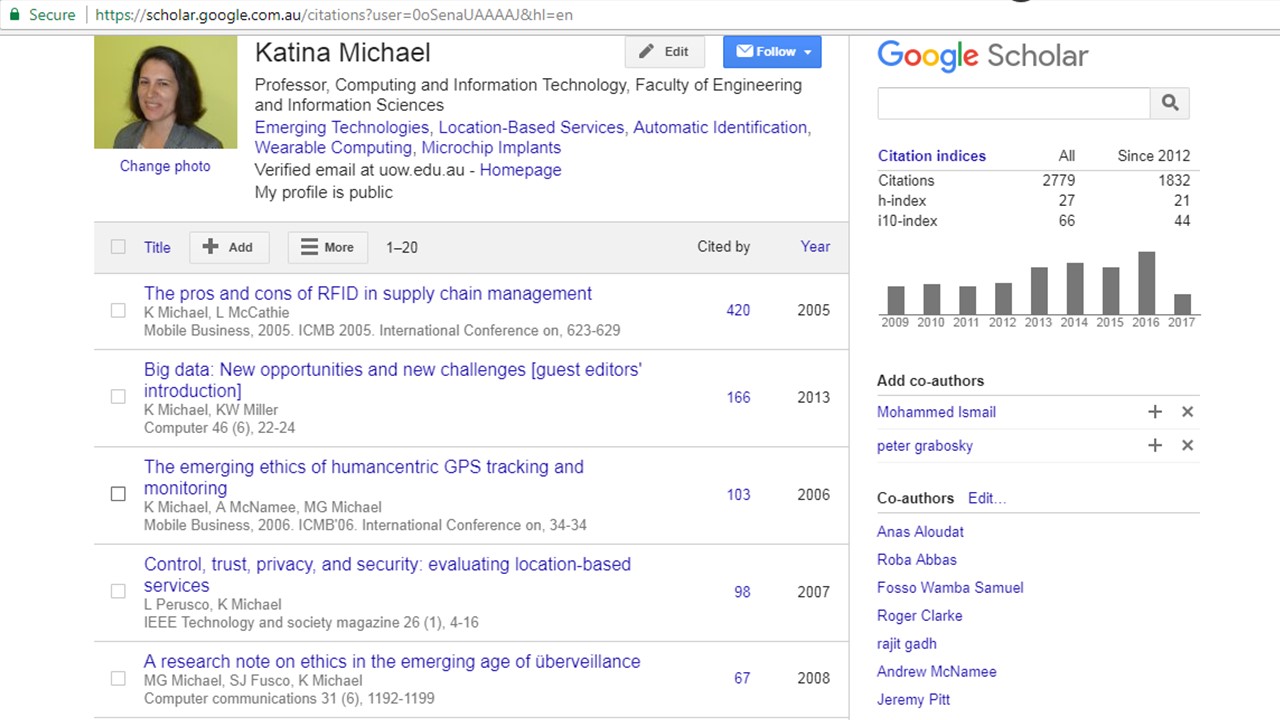The height and width of the screenshot is (720, 1280).
Task: Open co-author Jeremy Pitt profile
Action: (x=913, y=700)
